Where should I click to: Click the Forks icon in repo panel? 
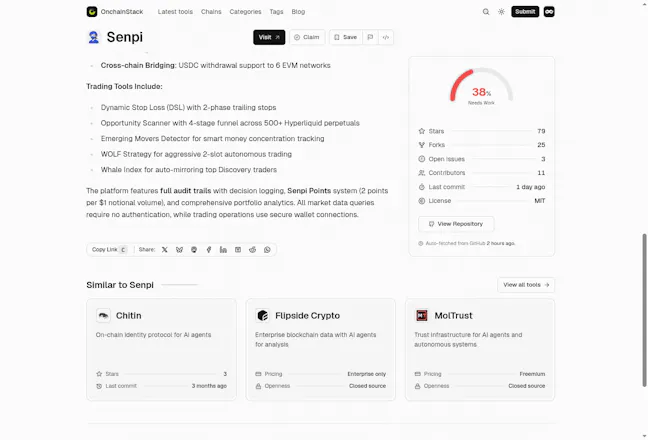[x=422, y=145]
